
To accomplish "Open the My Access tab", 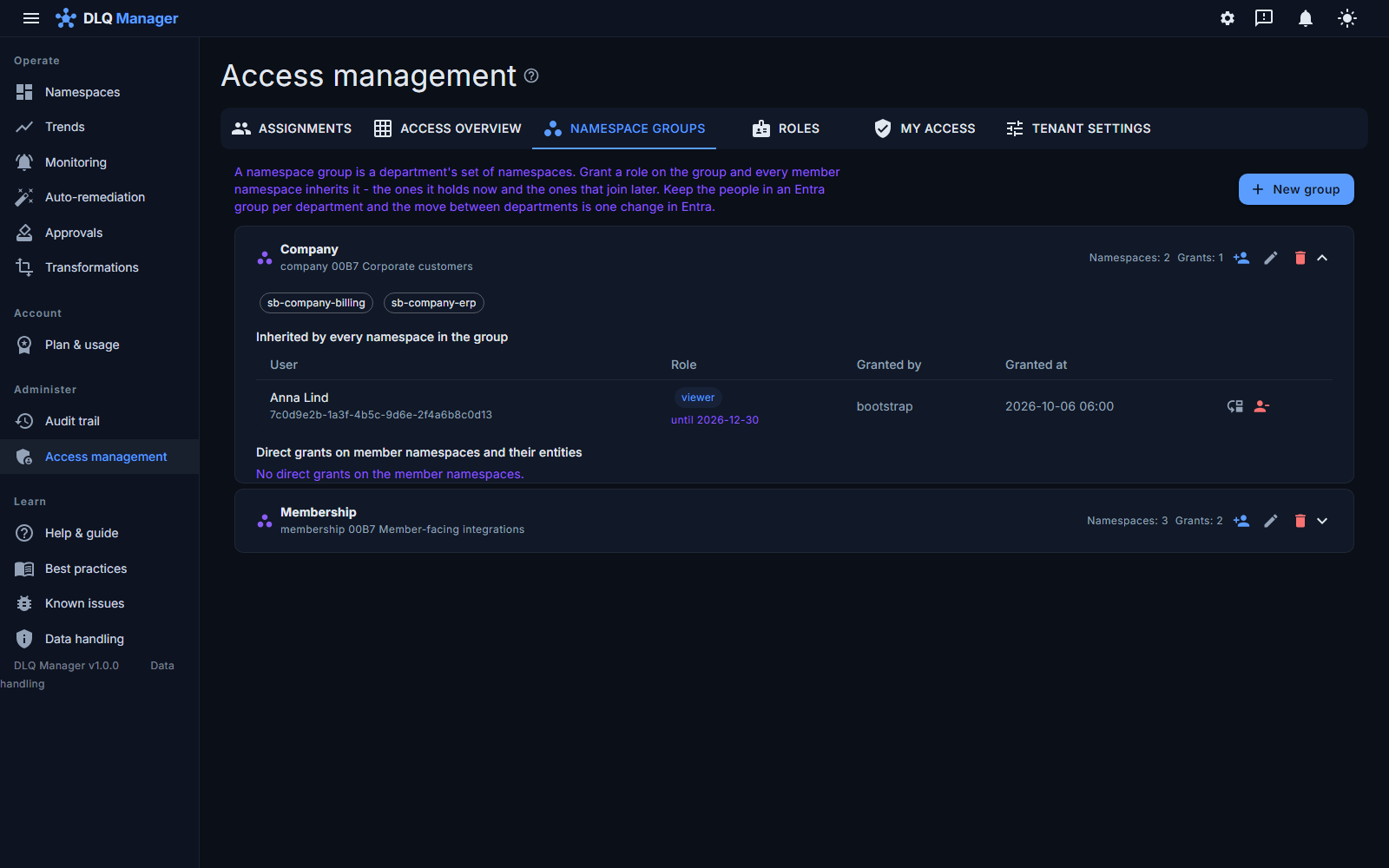I will pyautogui.click(x=925, y=128).
